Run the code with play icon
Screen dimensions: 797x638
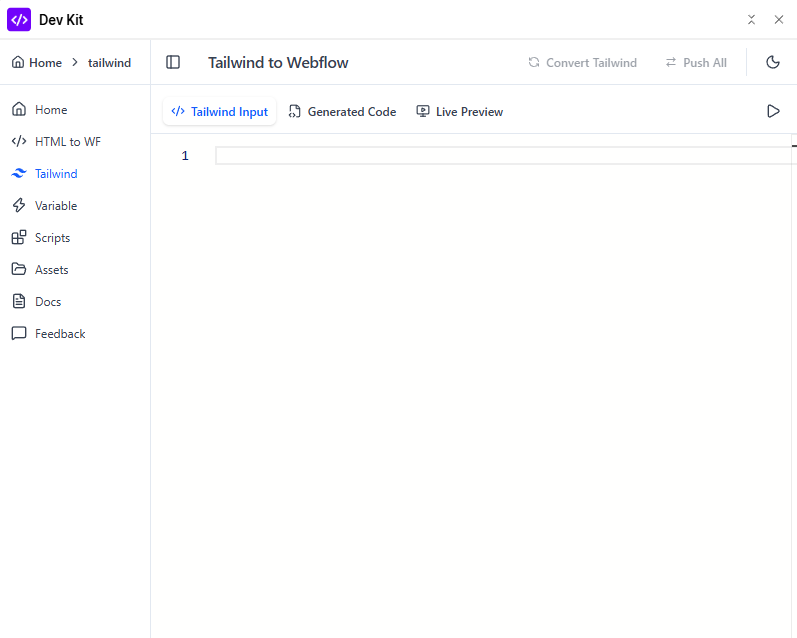click(x=773, y=111)
